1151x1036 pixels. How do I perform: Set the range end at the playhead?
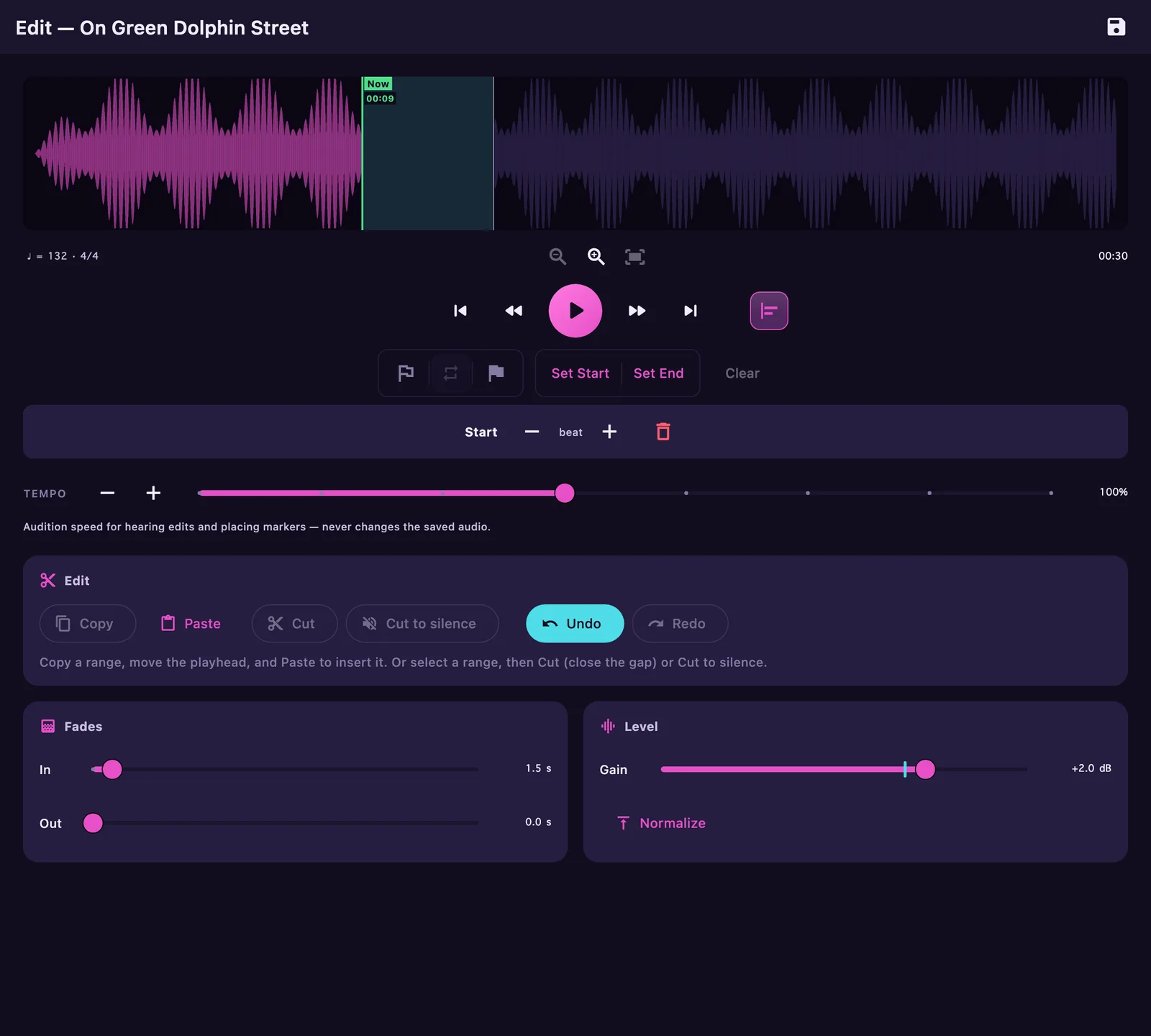coord(659,373)
